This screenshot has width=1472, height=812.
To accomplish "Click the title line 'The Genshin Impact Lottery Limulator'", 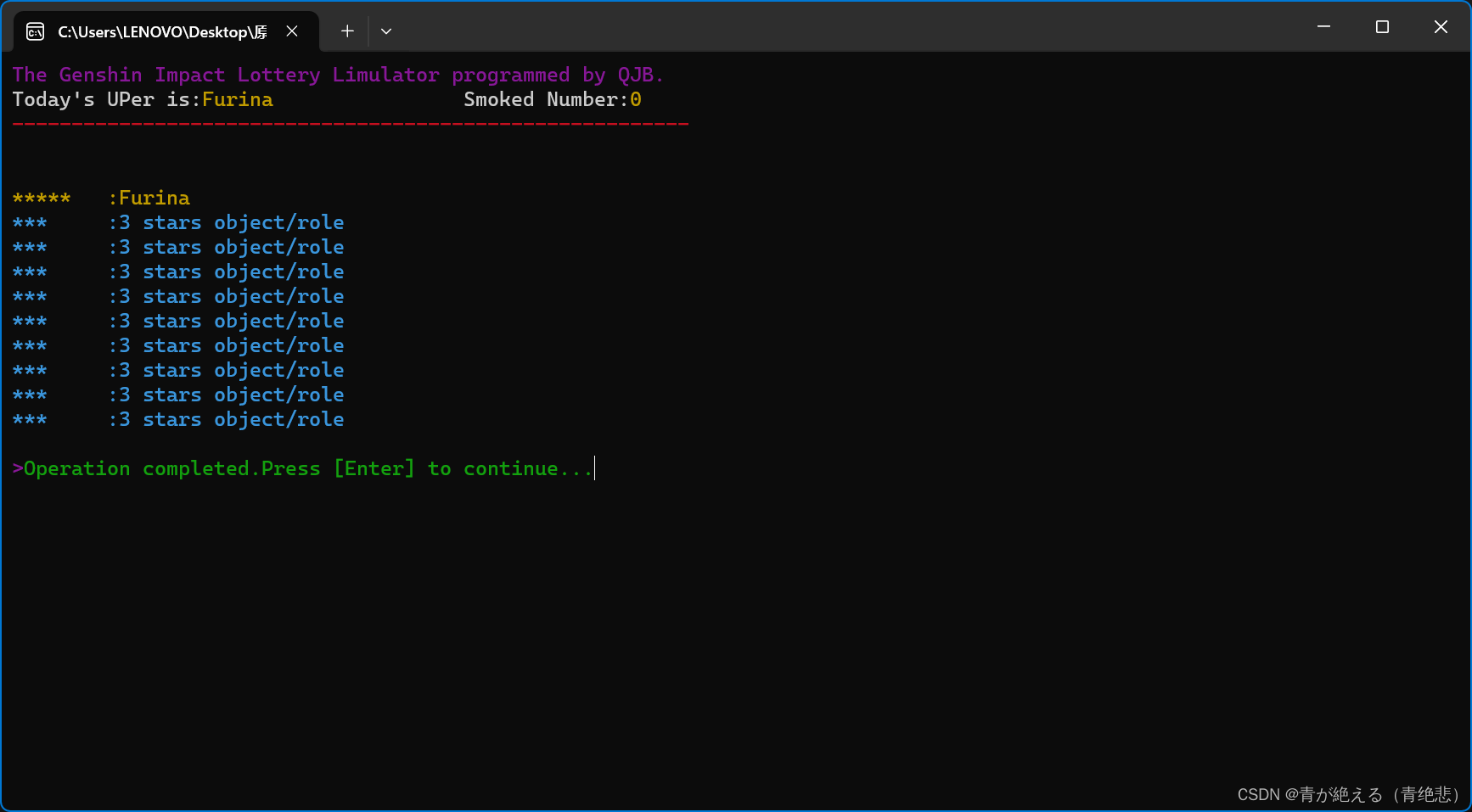I will (226, 75).
